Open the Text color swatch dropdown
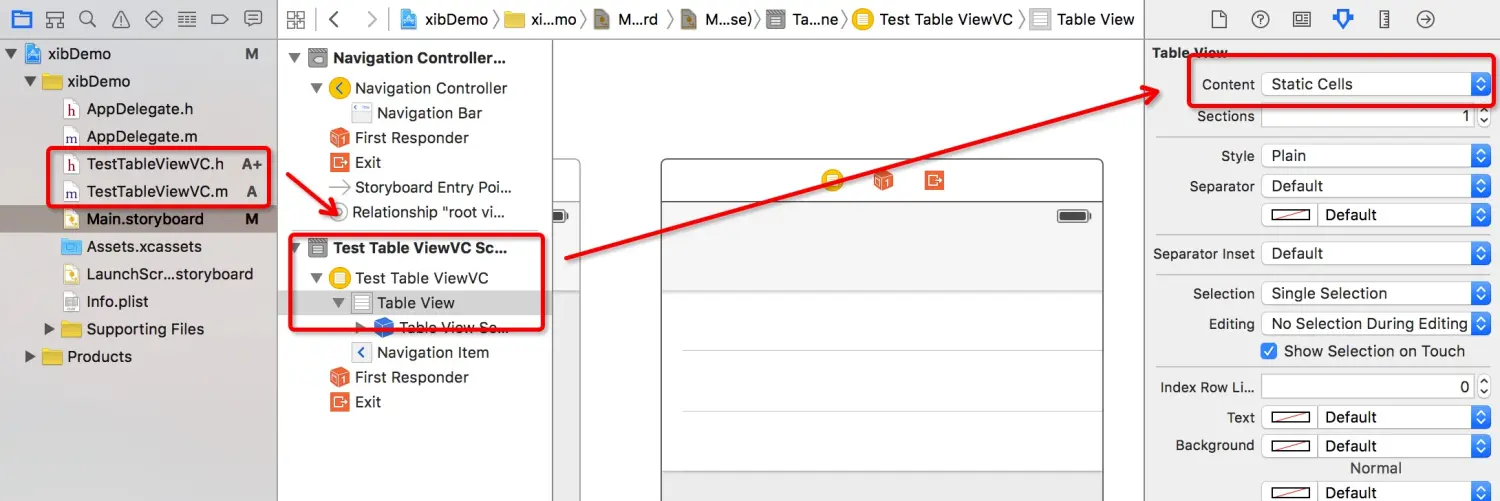 click(1376, 417)
